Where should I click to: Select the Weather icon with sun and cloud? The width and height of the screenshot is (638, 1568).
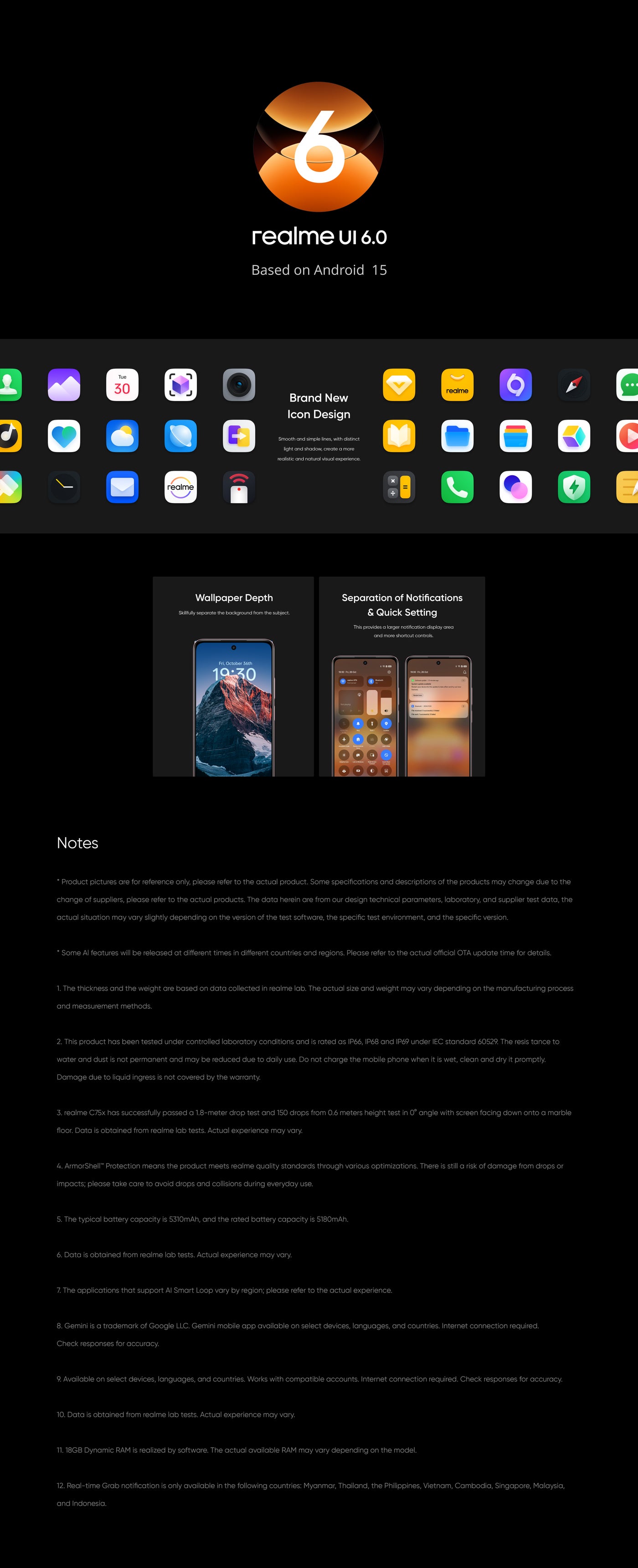coord(123,436)
